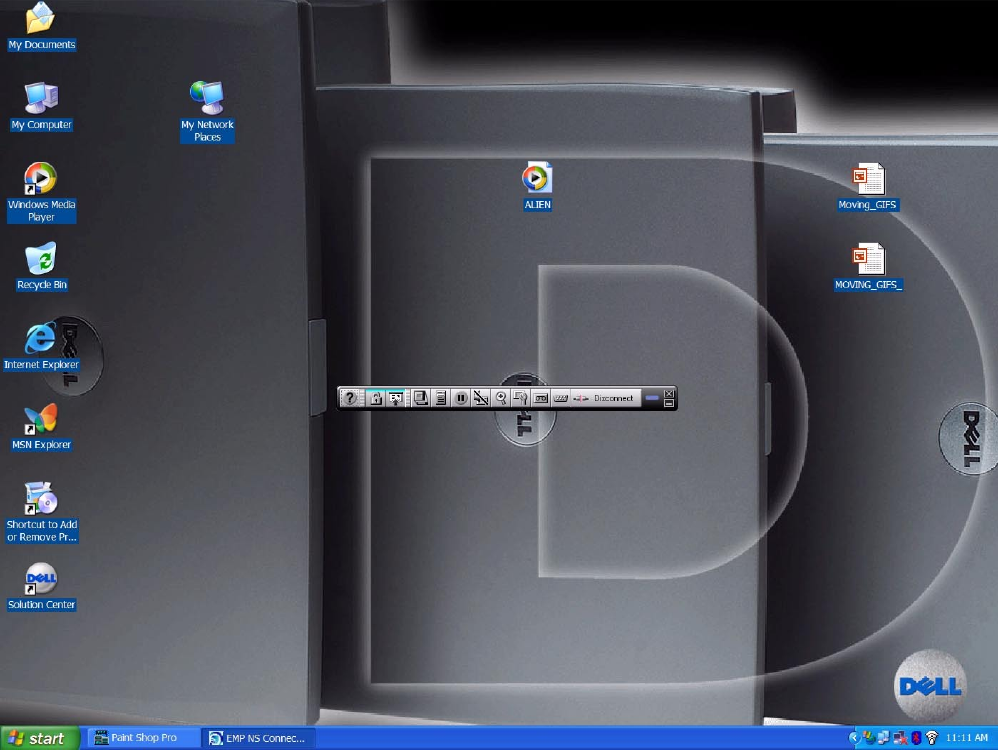
Task: Select the ALIEN media file icon
Action: [537, 187]
